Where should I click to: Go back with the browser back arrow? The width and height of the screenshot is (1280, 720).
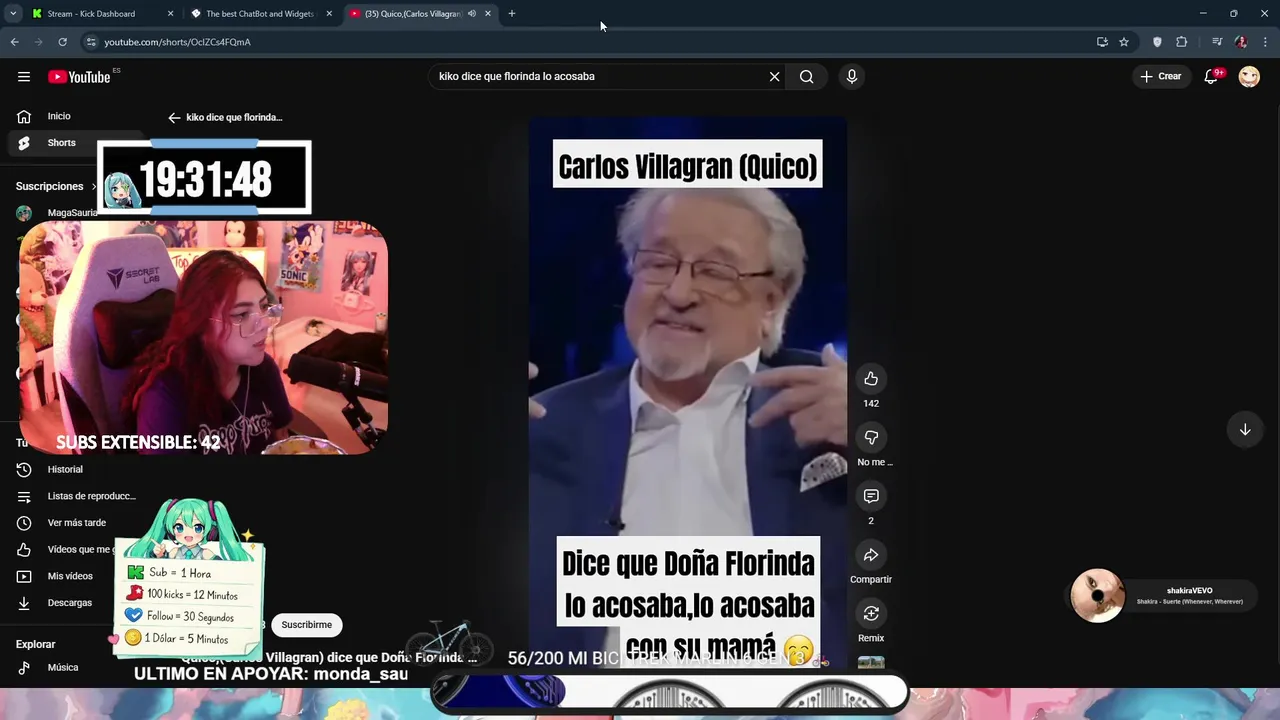tap(14, 42)
